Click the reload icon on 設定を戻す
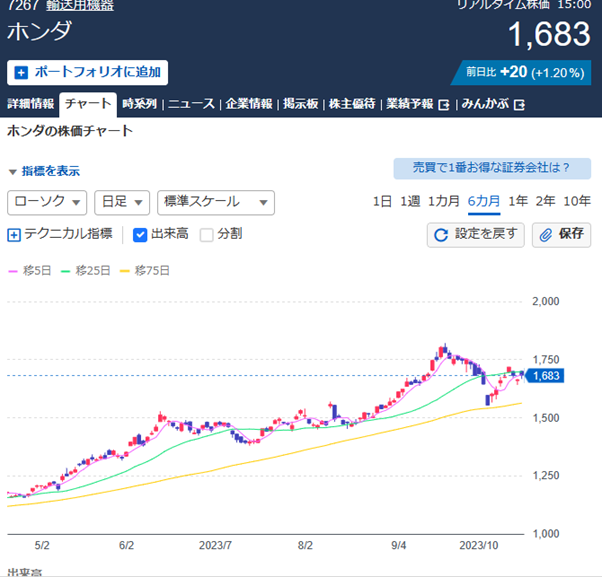Viewport: 602px width, 577px height. pos(441,235)
